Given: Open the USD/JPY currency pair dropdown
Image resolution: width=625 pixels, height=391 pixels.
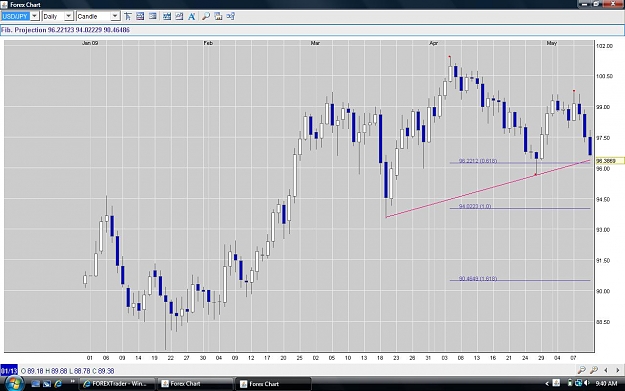Looking at the screenshot, I should coord(35,16).
